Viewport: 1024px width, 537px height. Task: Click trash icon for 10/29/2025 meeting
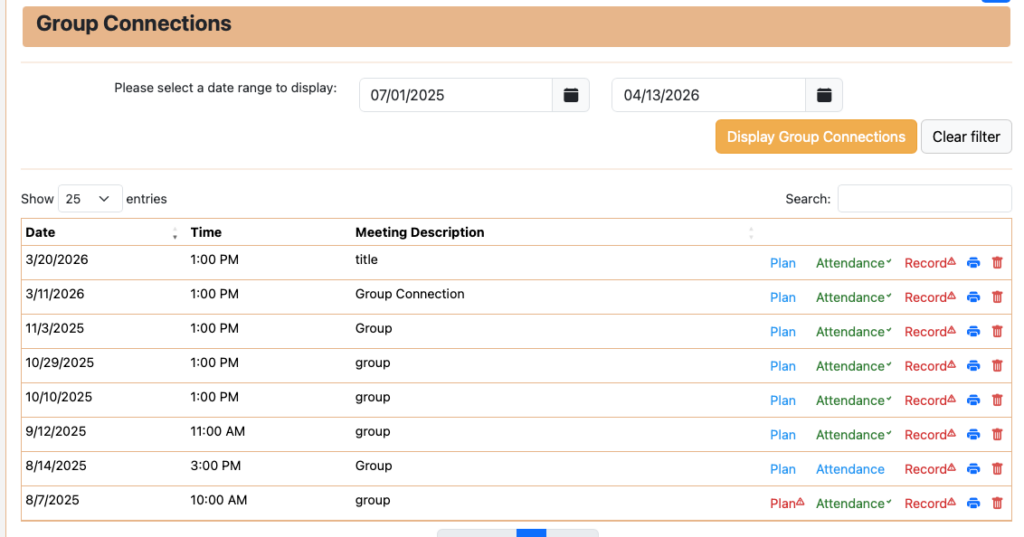click(997, 366)
